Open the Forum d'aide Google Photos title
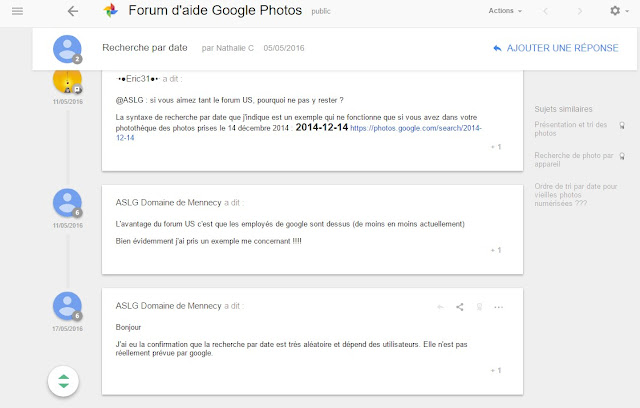This screenshot has height=408, width=640. point(215,10)
